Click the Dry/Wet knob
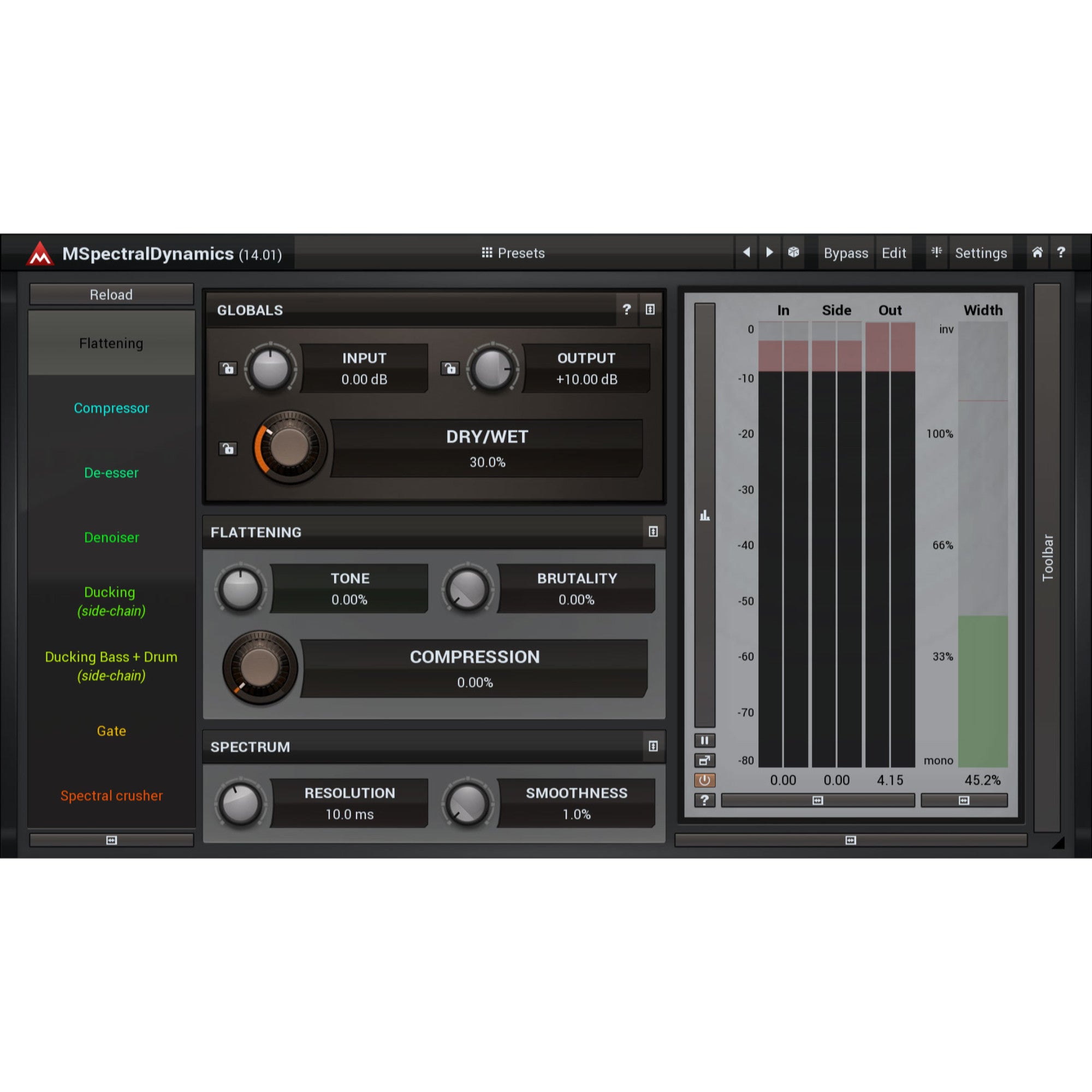Image resolution: width=1092 pixels, height=1092 pixels. 289,448
